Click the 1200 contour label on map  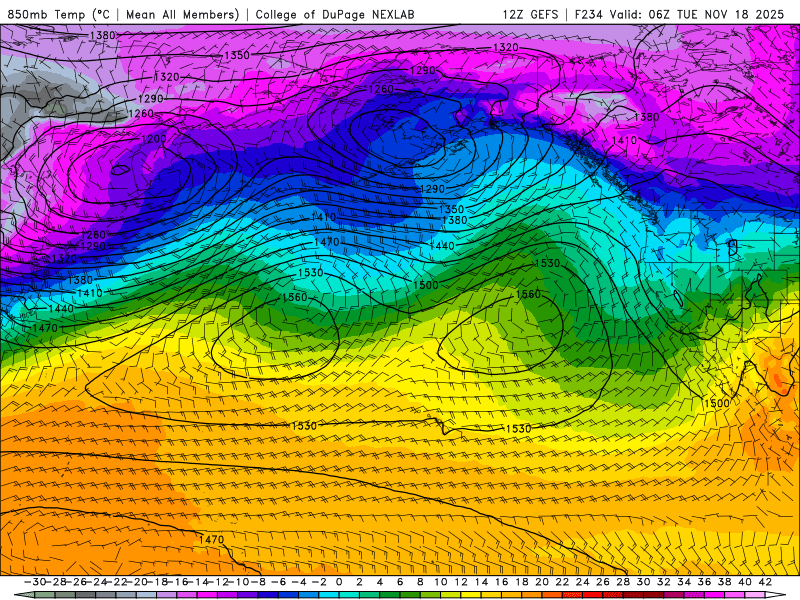(x=154, y=139)
